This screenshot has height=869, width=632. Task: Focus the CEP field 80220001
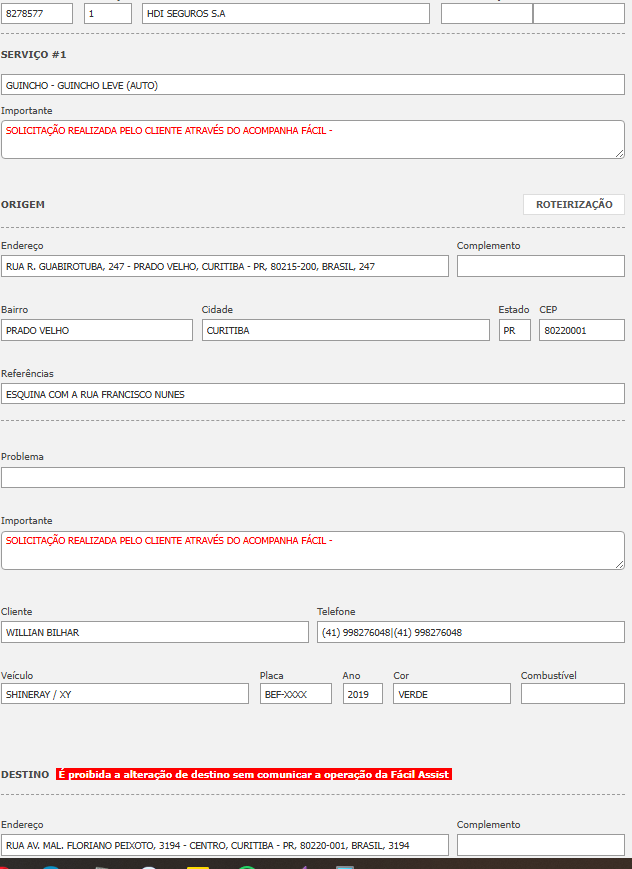(581, 330)
